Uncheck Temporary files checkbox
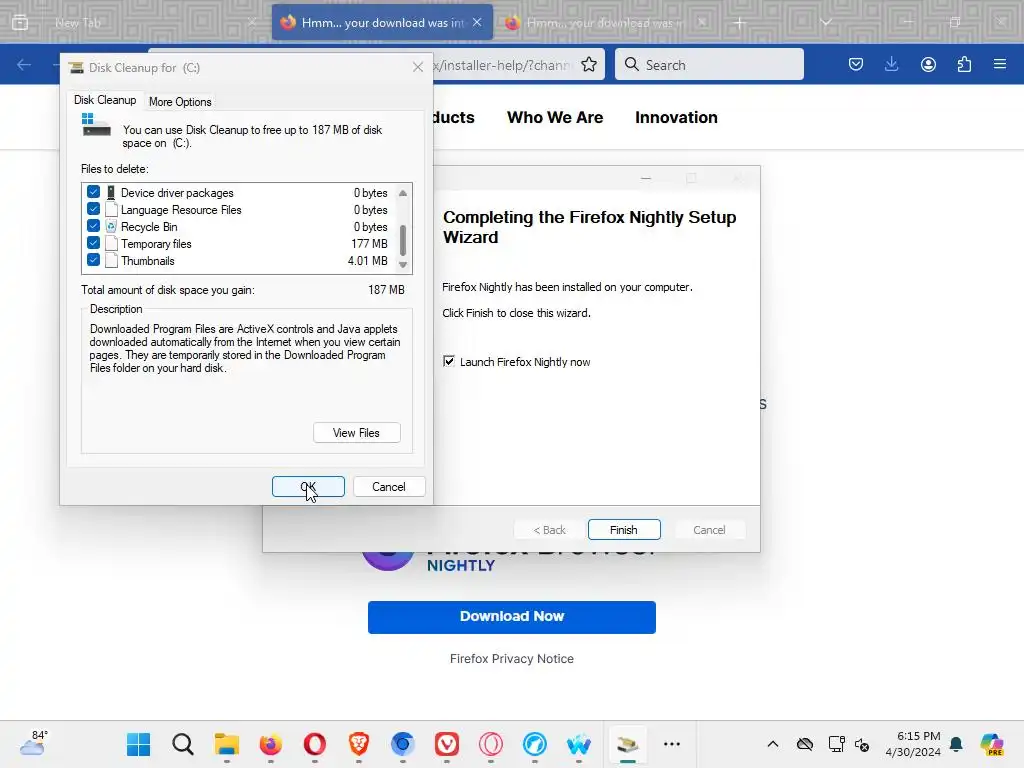Screen dimensions: 1024x768 tap(93, 243)
